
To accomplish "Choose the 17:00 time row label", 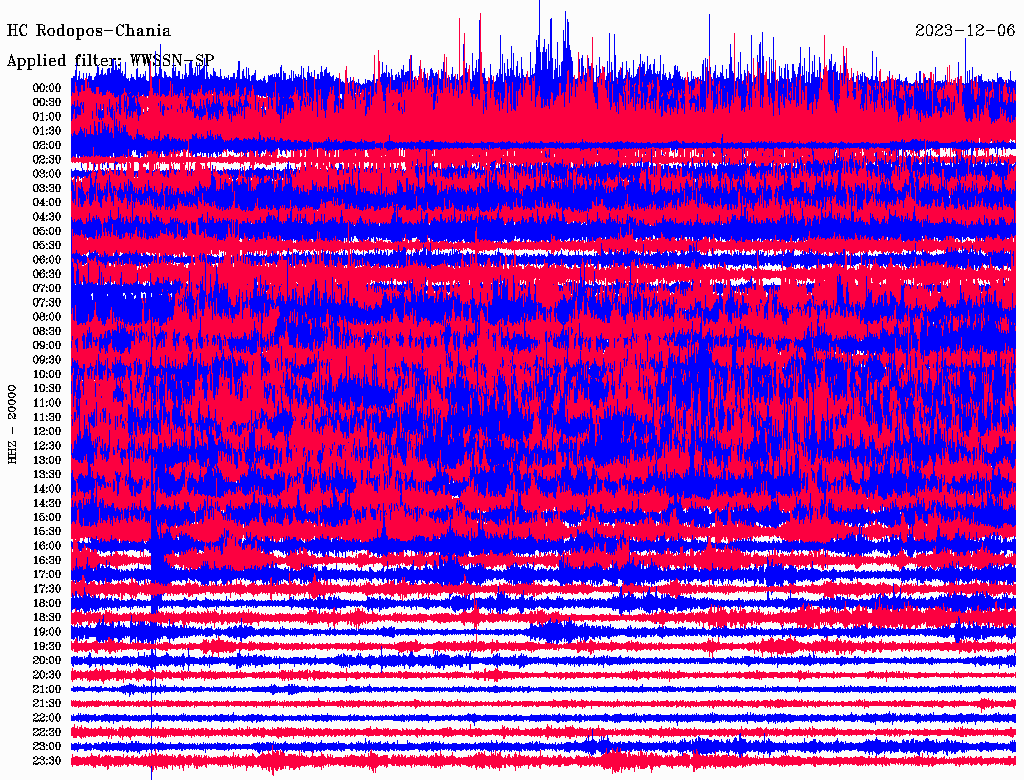I will tap(47, 575).
